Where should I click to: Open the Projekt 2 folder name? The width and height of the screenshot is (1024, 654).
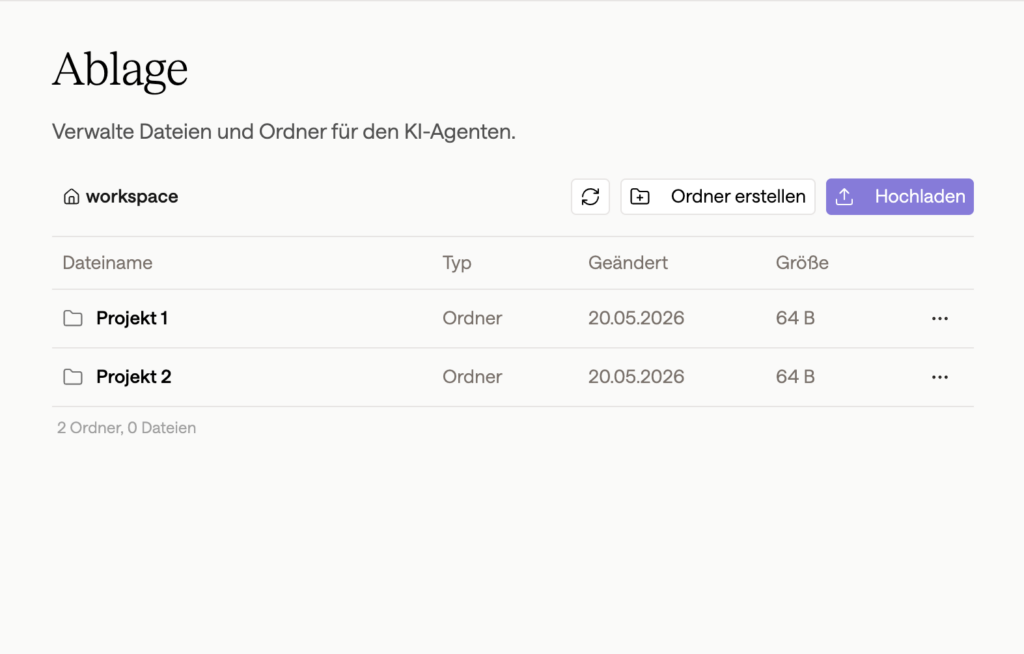click(x=134, y=377)
